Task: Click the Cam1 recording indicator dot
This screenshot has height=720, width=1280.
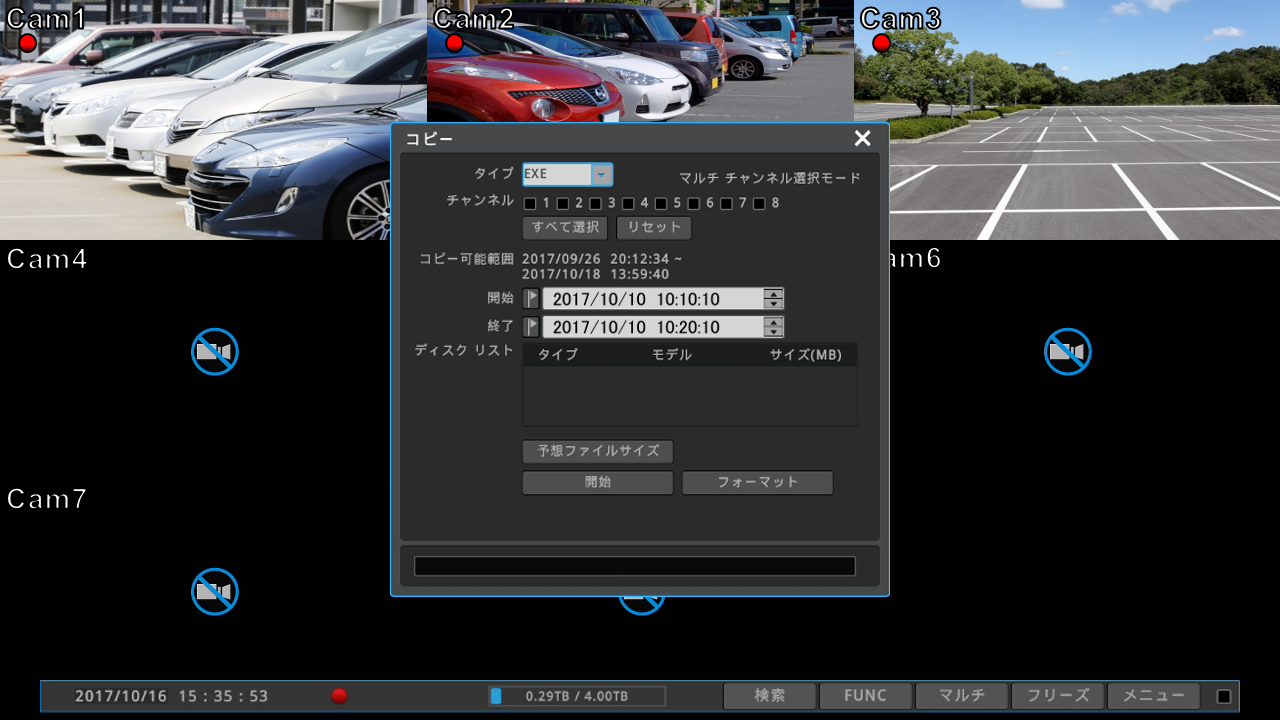Action: [27, 43]
